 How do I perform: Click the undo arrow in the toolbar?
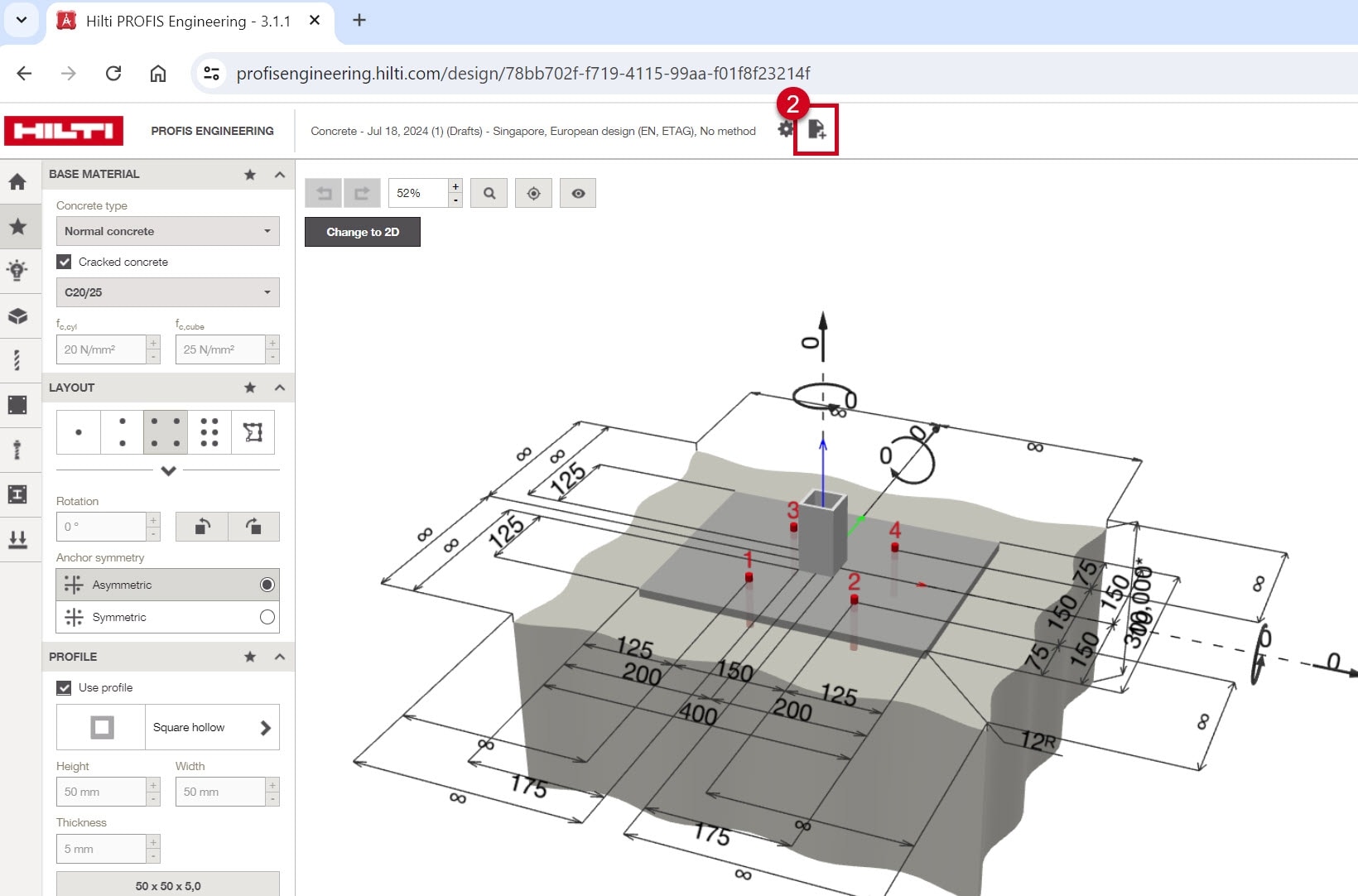(324, 193)
